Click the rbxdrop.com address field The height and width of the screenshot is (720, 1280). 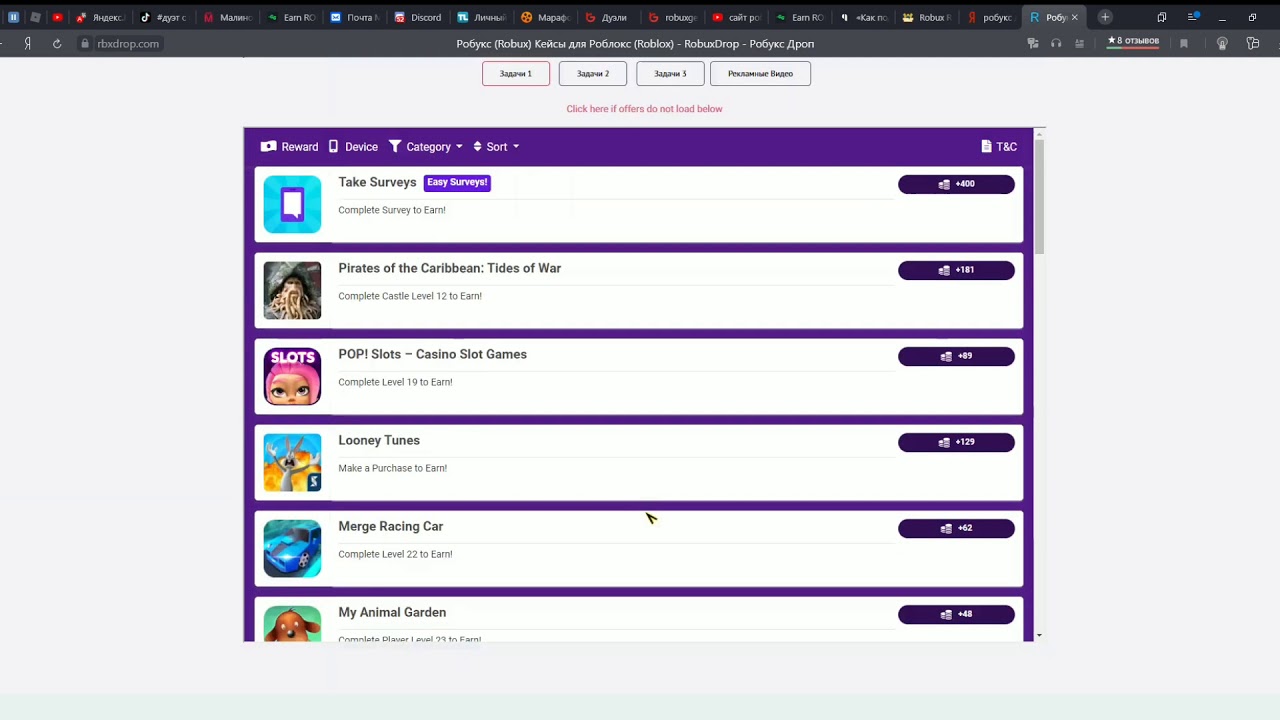coord(128,44)
